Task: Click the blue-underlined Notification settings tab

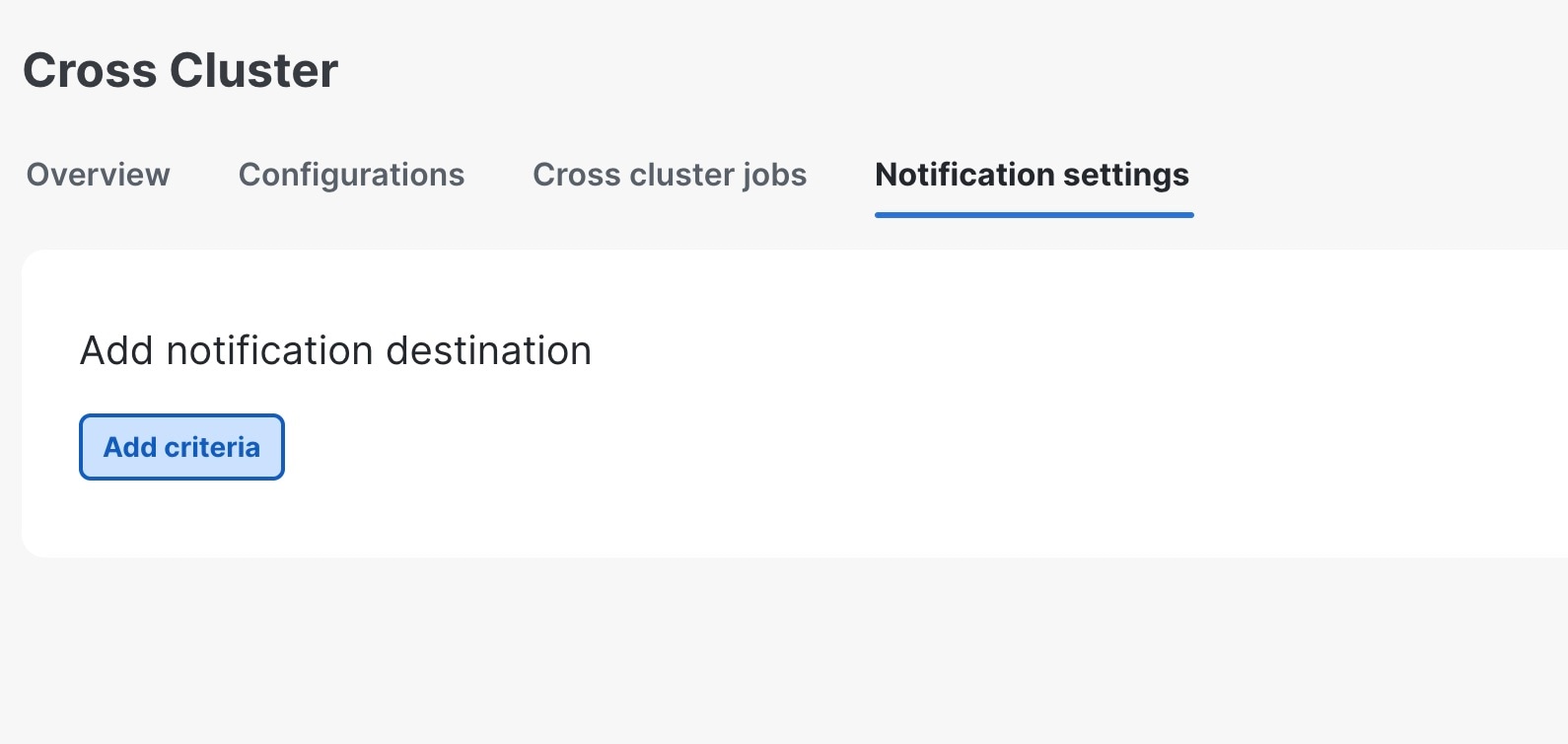Action: [1032, 175]
